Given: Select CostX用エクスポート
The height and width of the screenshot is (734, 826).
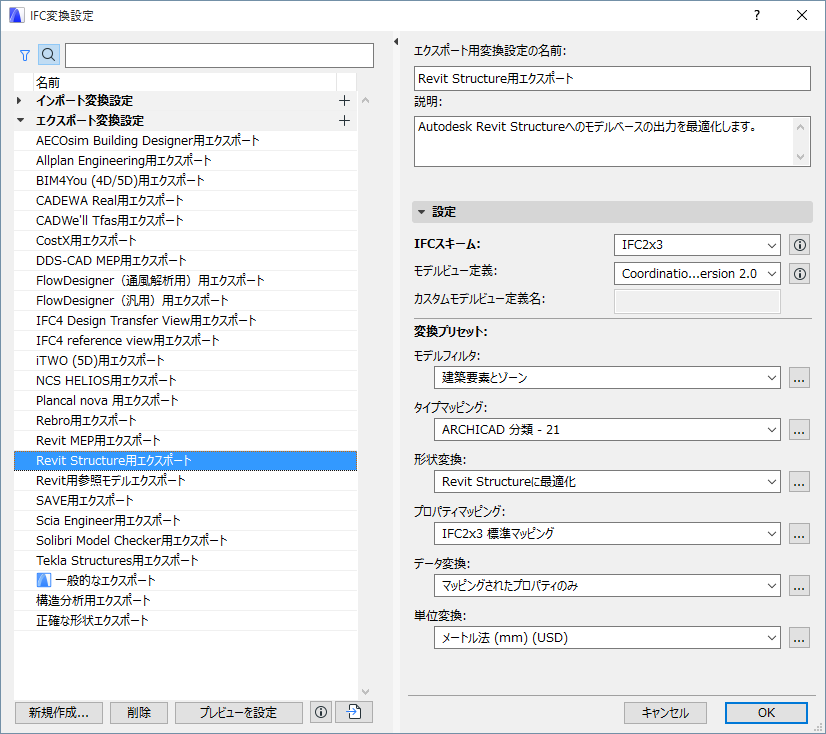Looking at the screenshot, I should 185,241.
